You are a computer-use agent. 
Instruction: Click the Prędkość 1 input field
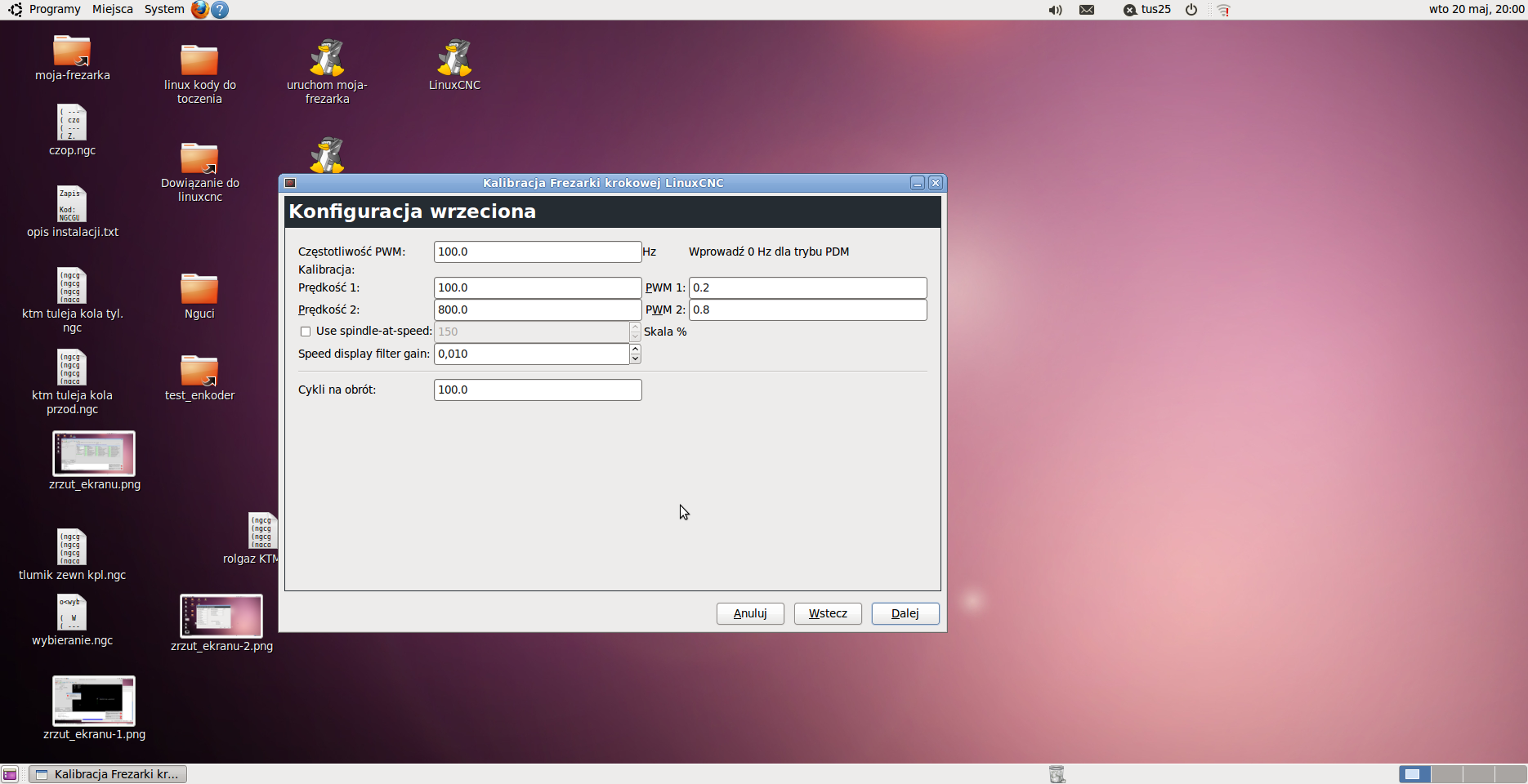tap(538, 287)
